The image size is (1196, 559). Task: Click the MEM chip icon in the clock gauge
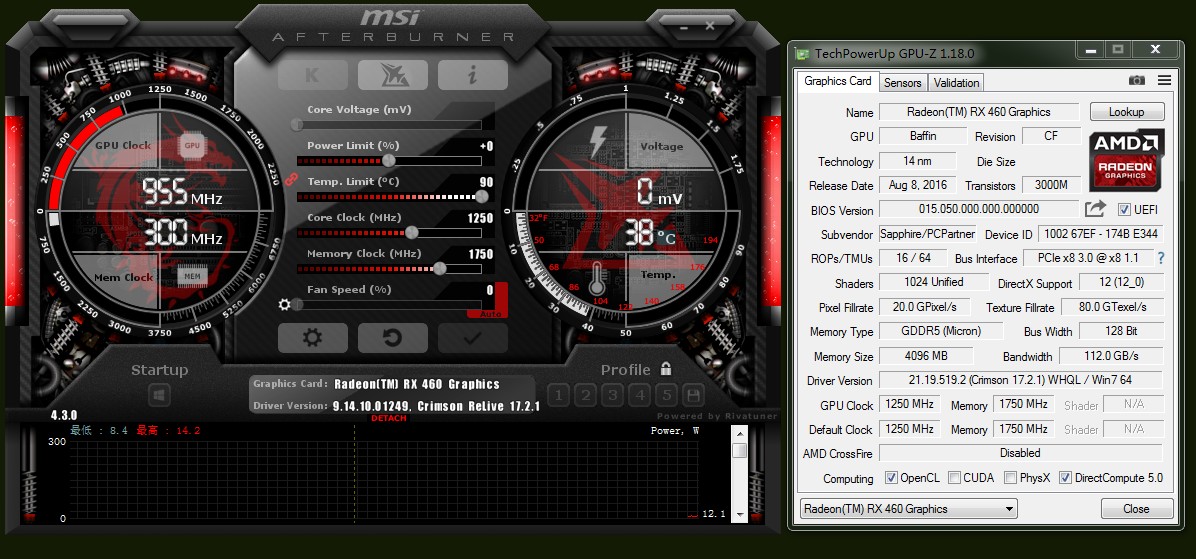click(x=192, y=276)
